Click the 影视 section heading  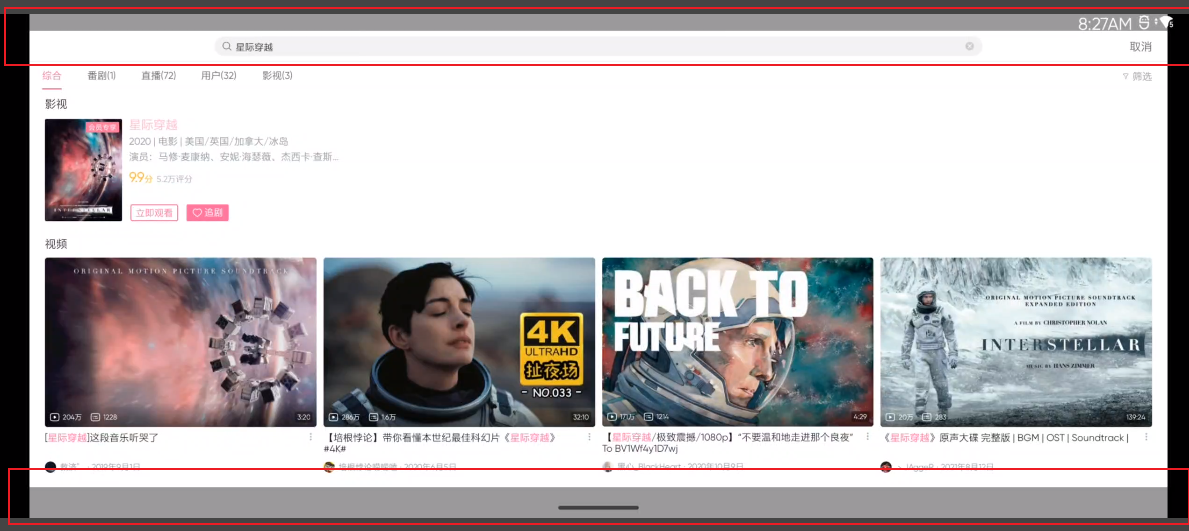tap(56, 104)
